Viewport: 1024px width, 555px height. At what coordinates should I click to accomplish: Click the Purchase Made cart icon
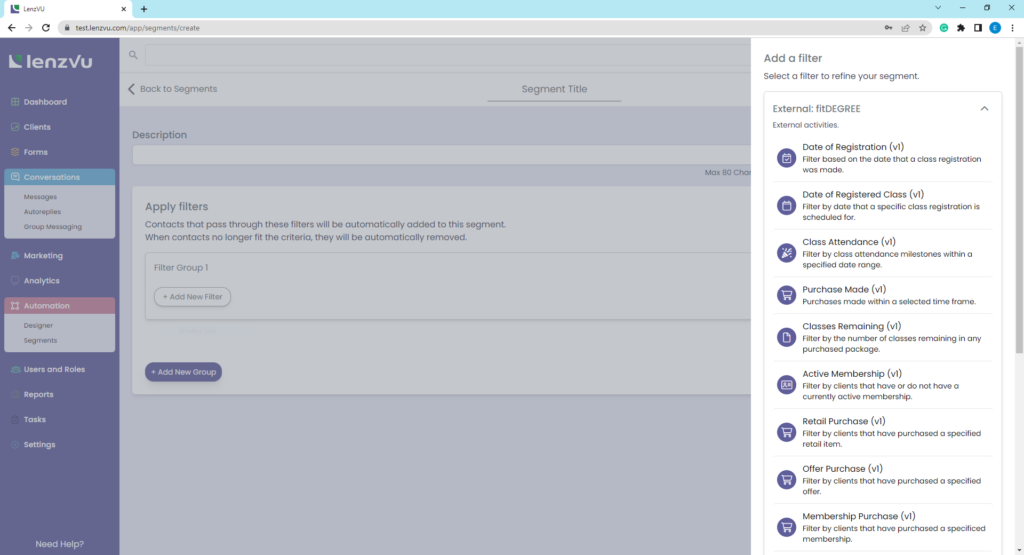(x=787, y=295)
